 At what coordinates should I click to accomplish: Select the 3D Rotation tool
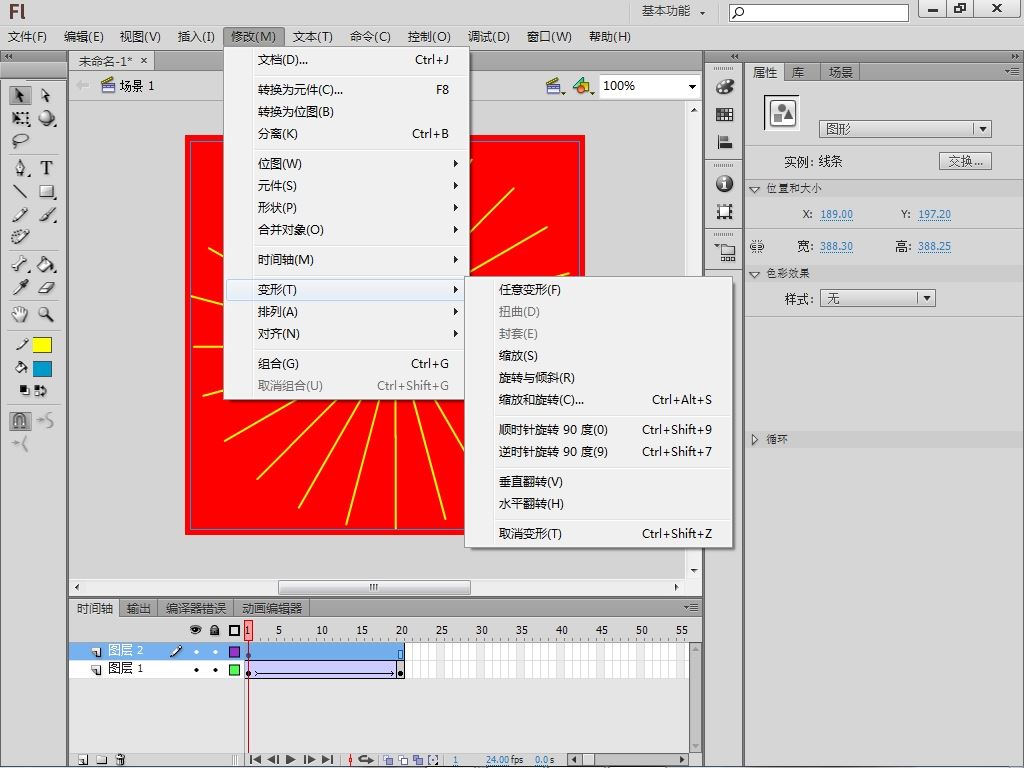46,119
